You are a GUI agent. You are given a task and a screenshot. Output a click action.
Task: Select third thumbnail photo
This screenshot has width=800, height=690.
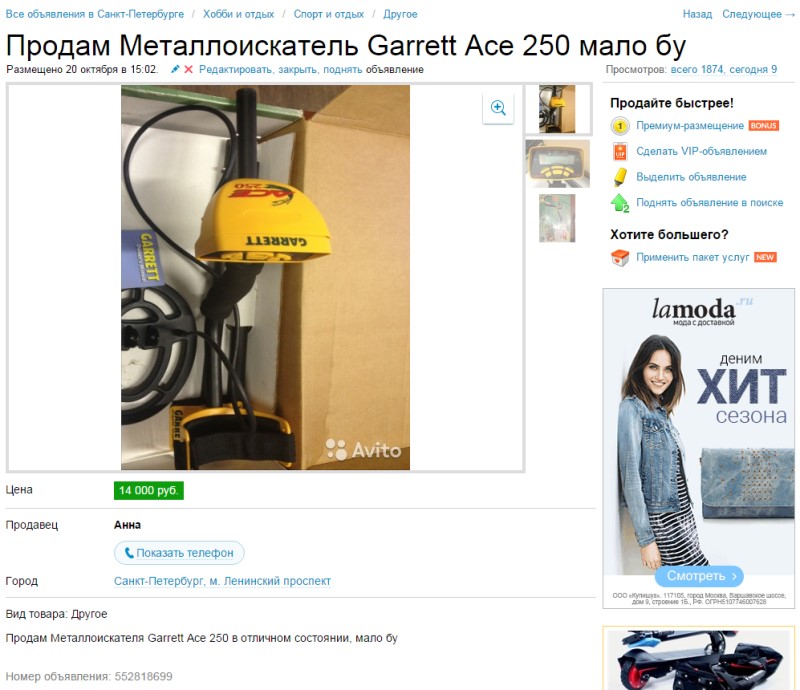pyautogui.click(x=557, y=218)
